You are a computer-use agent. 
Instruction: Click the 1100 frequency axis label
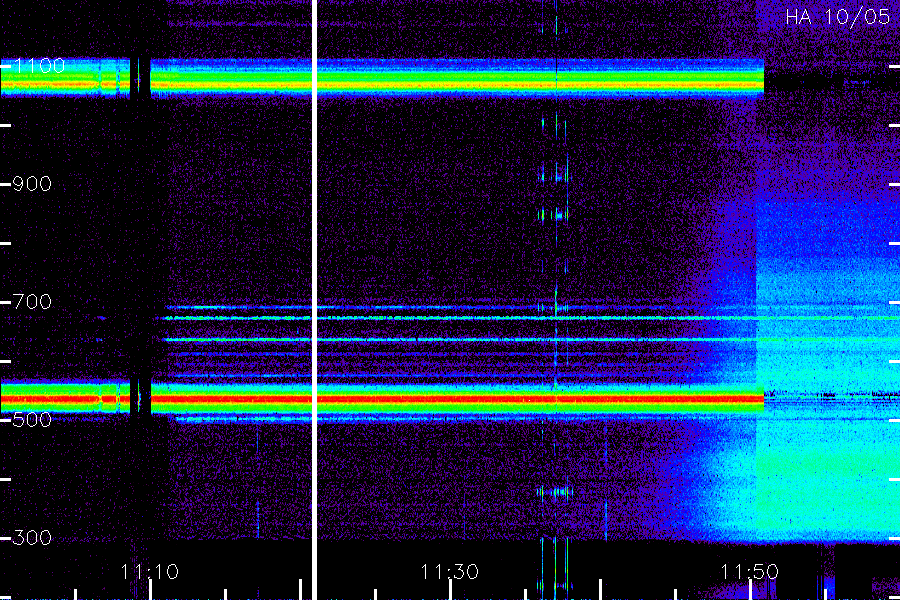click(x=39, y=65)
